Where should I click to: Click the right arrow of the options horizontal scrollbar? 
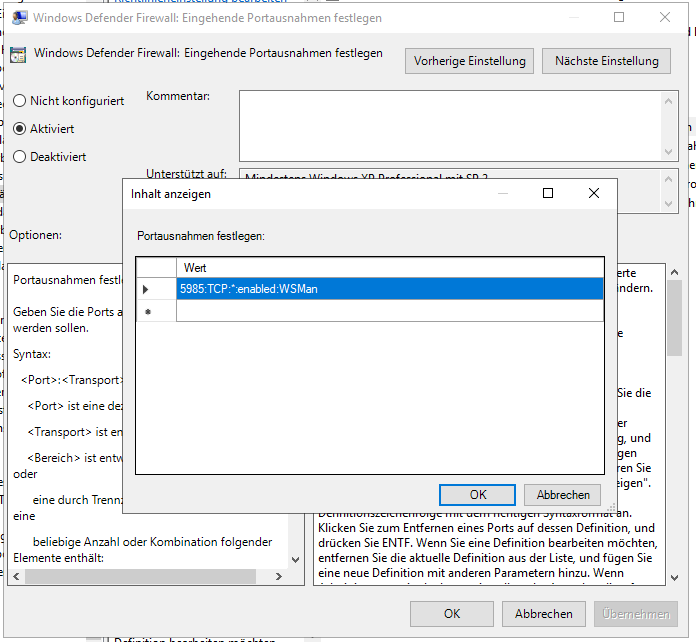tap(279, 576)
